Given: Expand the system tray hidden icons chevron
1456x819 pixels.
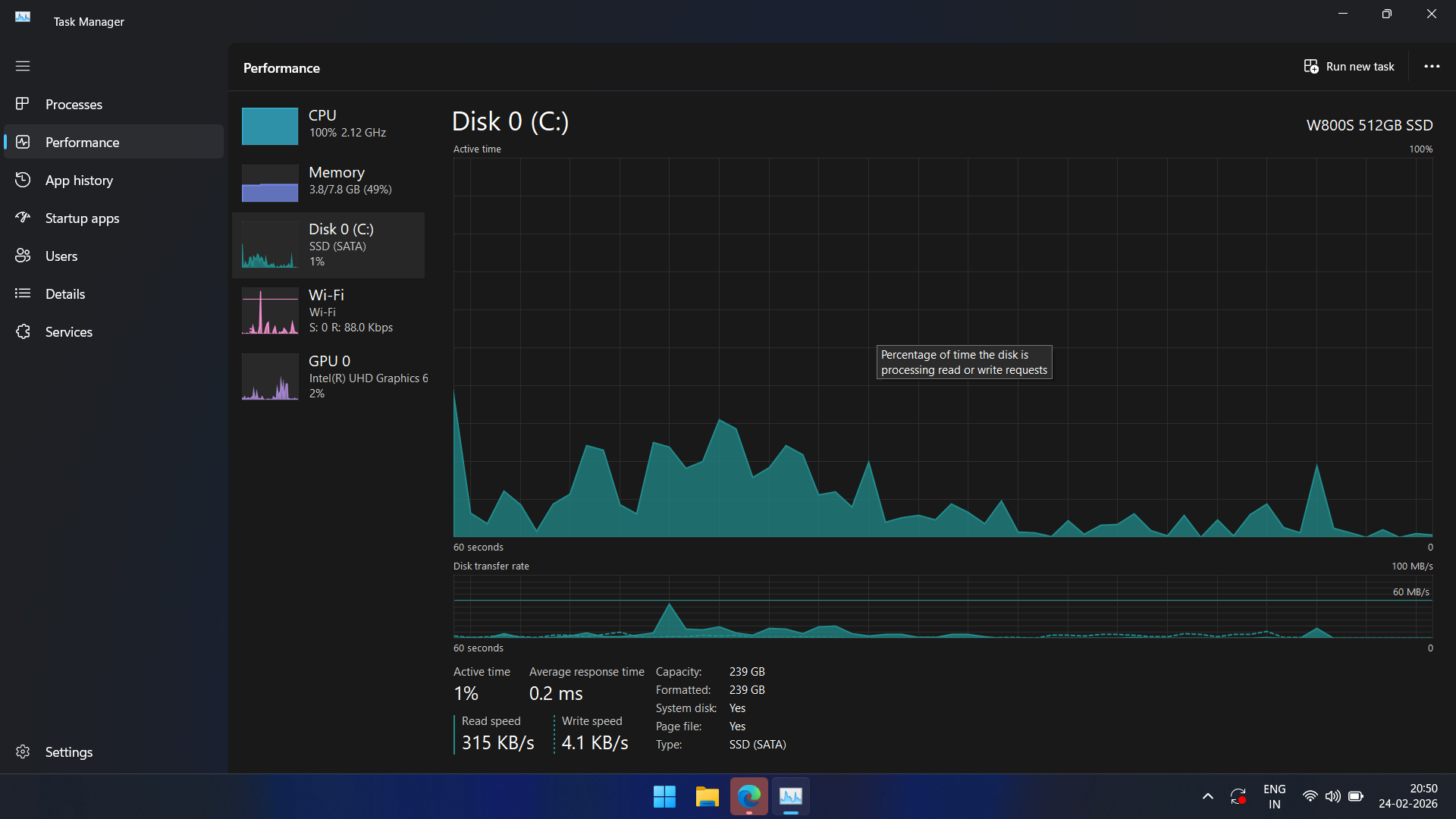Looking at the screenshot, I should [1208, 796].
